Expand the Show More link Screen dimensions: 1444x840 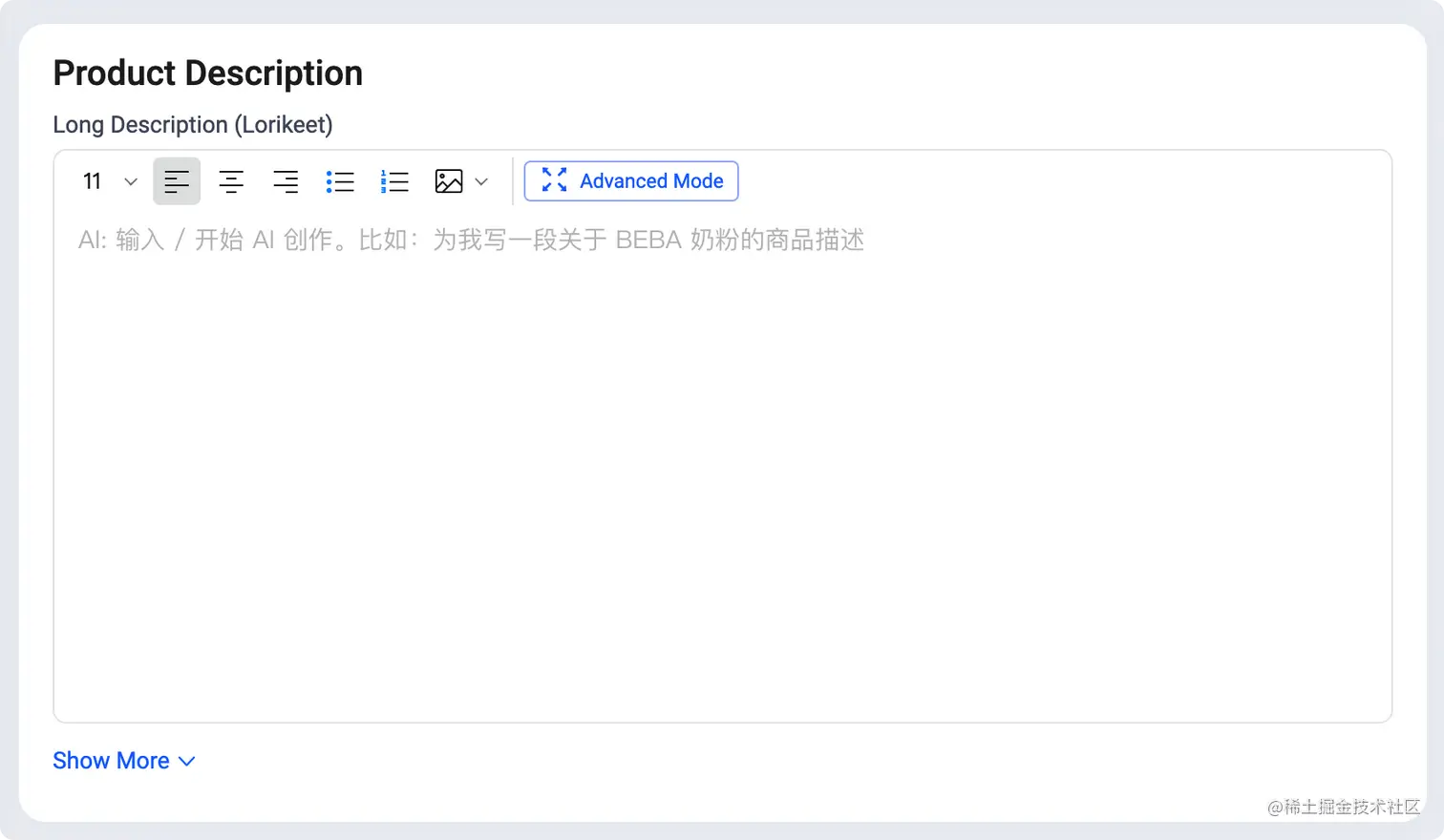(x=124, y=761)
